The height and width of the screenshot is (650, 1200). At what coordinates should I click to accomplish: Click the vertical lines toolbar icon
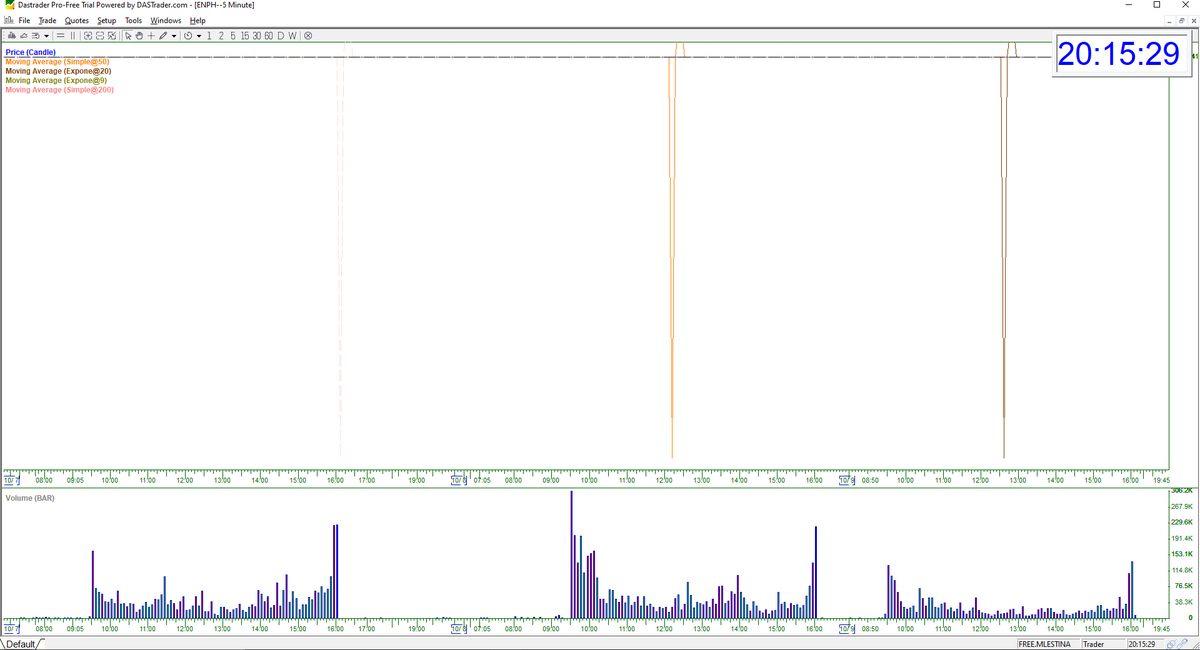tap(73, 36)
